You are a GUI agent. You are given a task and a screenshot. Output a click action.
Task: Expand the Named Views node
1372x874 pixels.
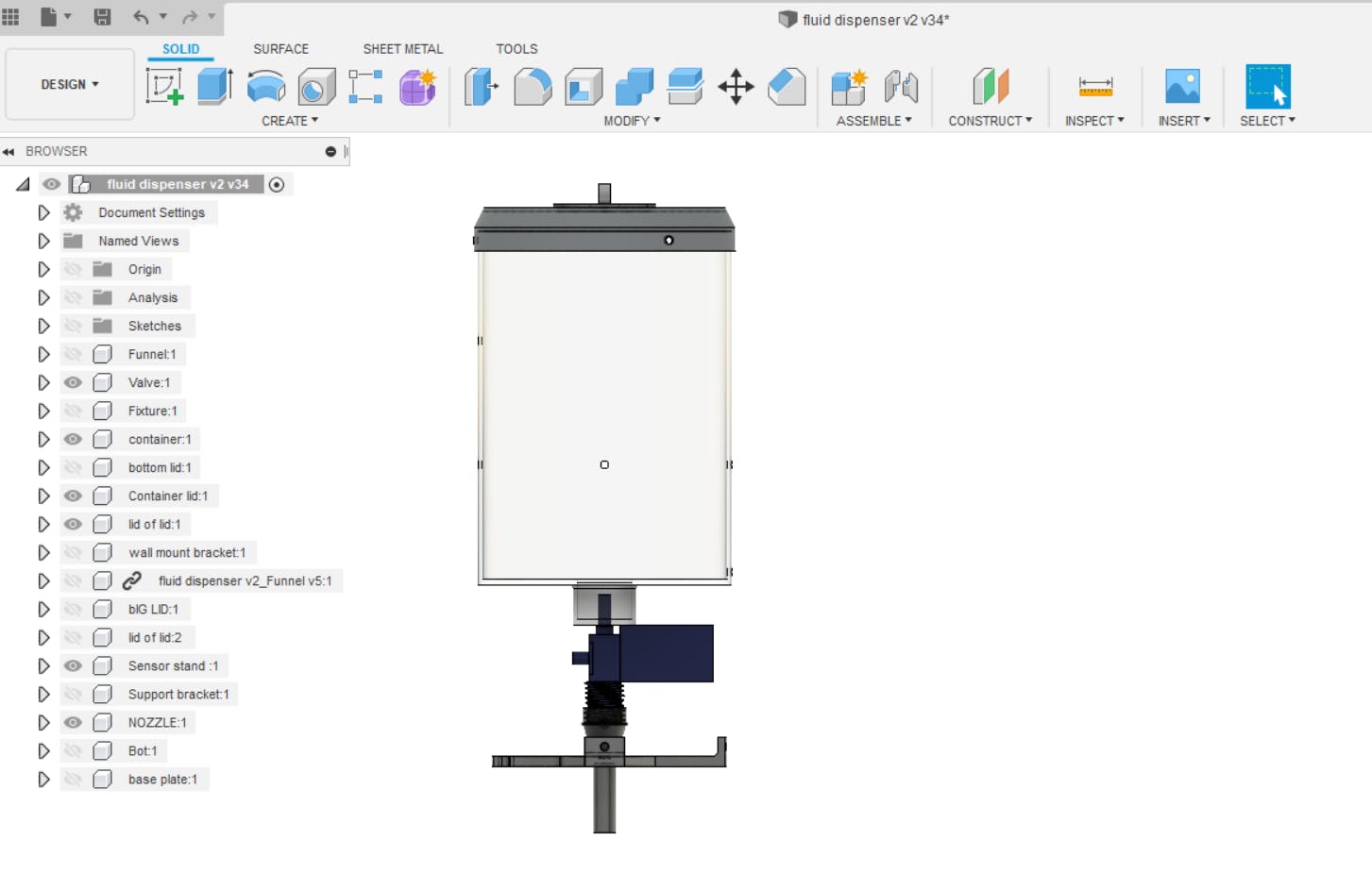tap(43, 241)
